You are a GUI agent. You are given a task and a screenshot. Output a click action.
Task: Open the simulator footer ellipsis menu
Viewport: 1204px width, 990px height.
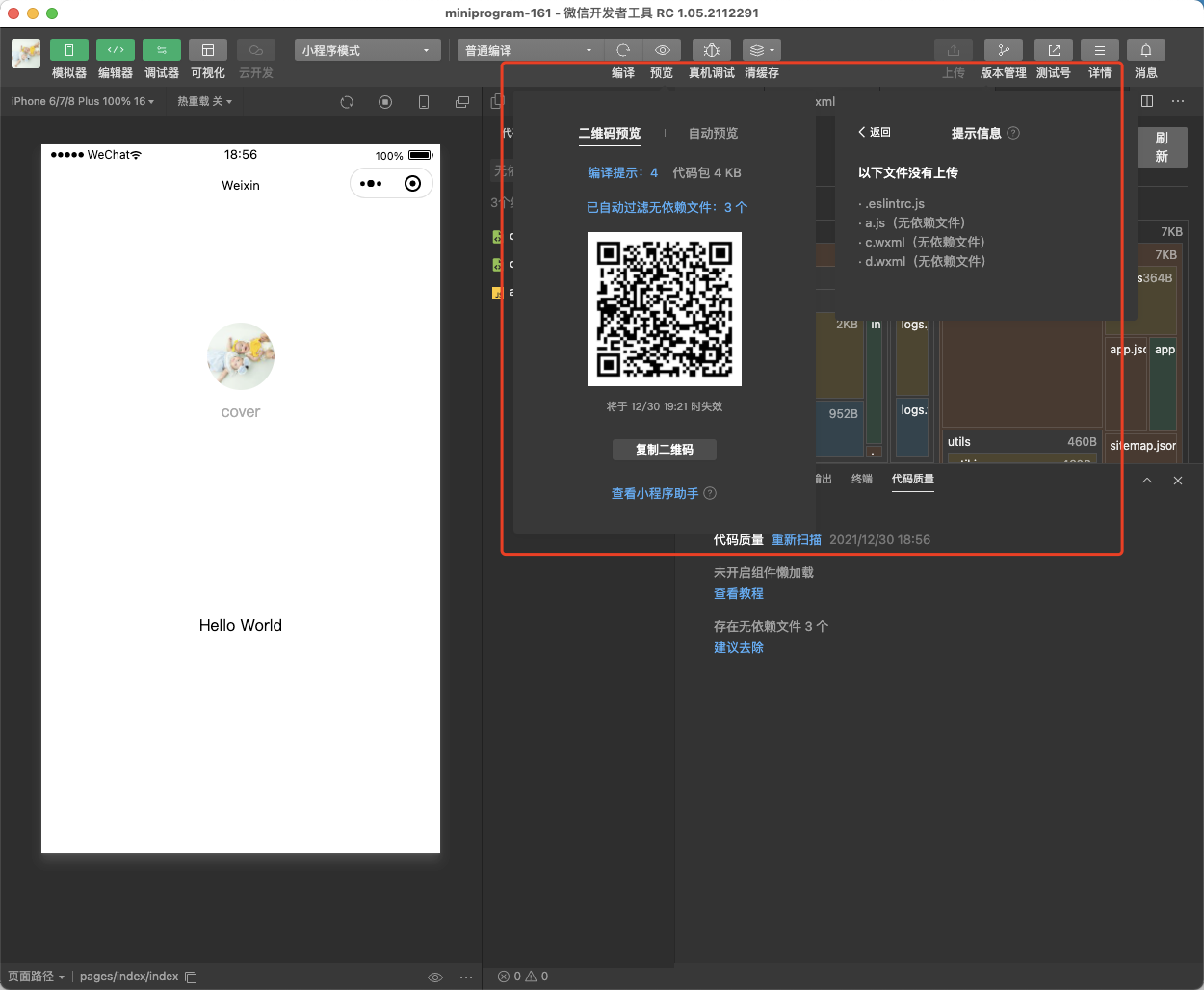coord(466,977)
